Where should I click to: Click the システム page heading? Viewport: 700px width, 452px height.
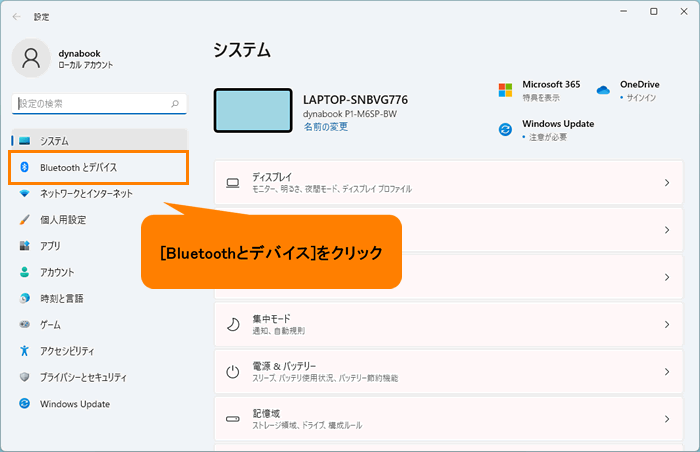pyautogui.click(x=242, y=50)
